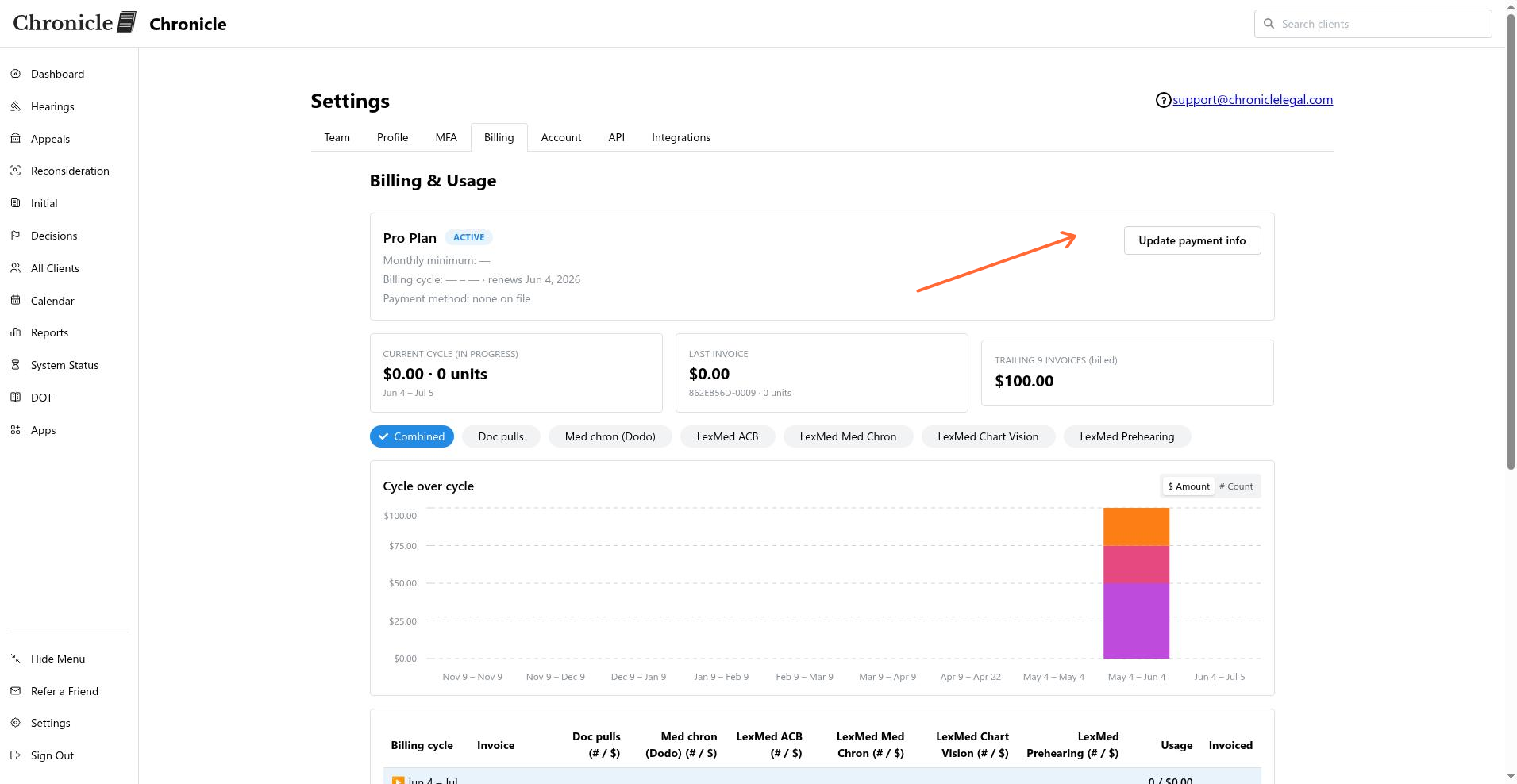Open support@chroniclelegal.com email link

pyautogui.click(x=1253, y=100)
